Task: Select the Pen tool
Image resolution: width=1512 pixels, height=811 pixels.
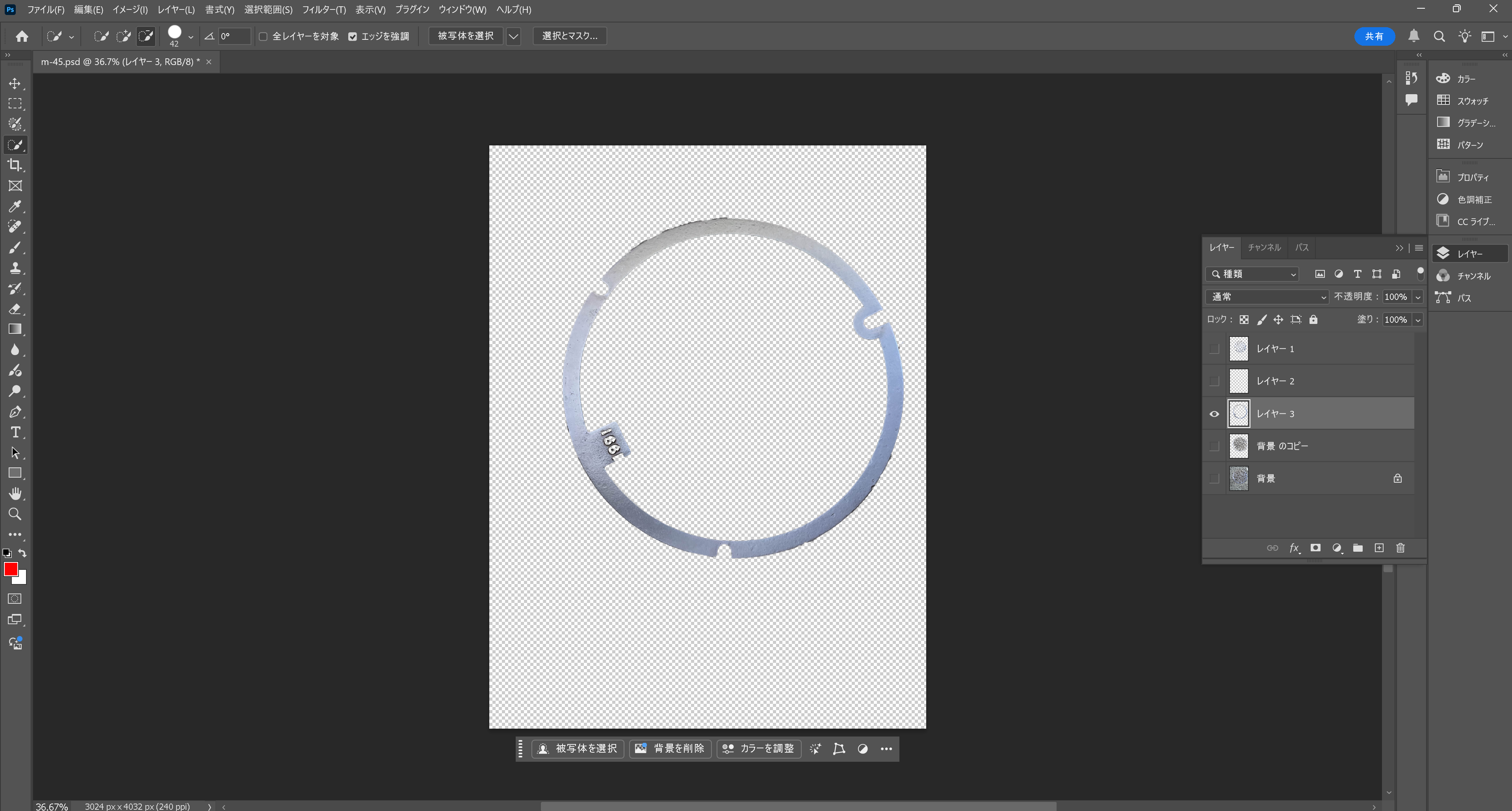Action: [15, 412]
